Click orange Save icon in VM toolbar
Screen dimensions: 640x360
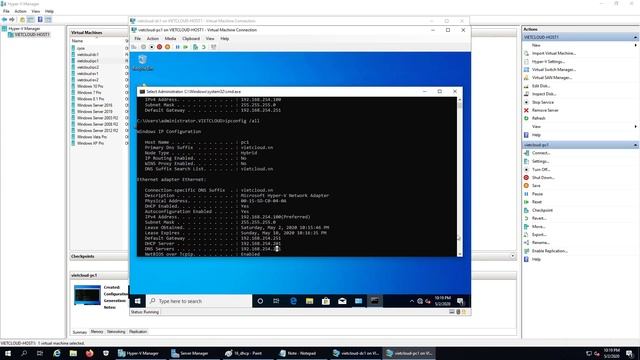pos(167,47)
